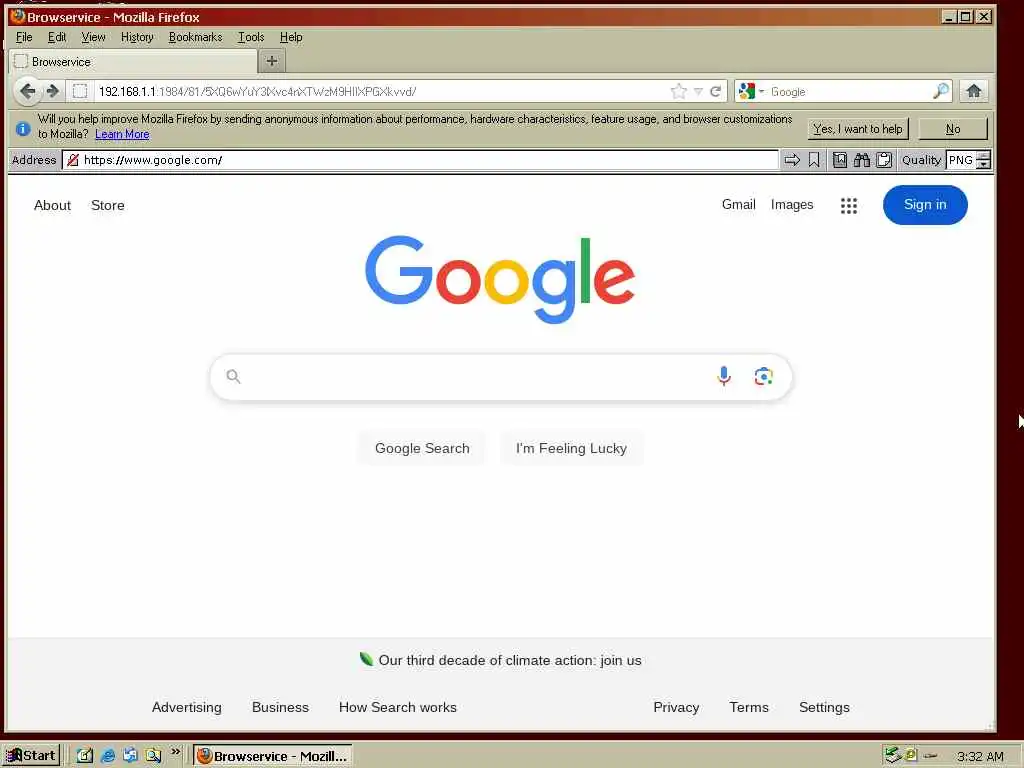The height and width of the screenshot is (768, 1024).
Task: Open the Advertising footer link
Action: click(x=187, y=707)
